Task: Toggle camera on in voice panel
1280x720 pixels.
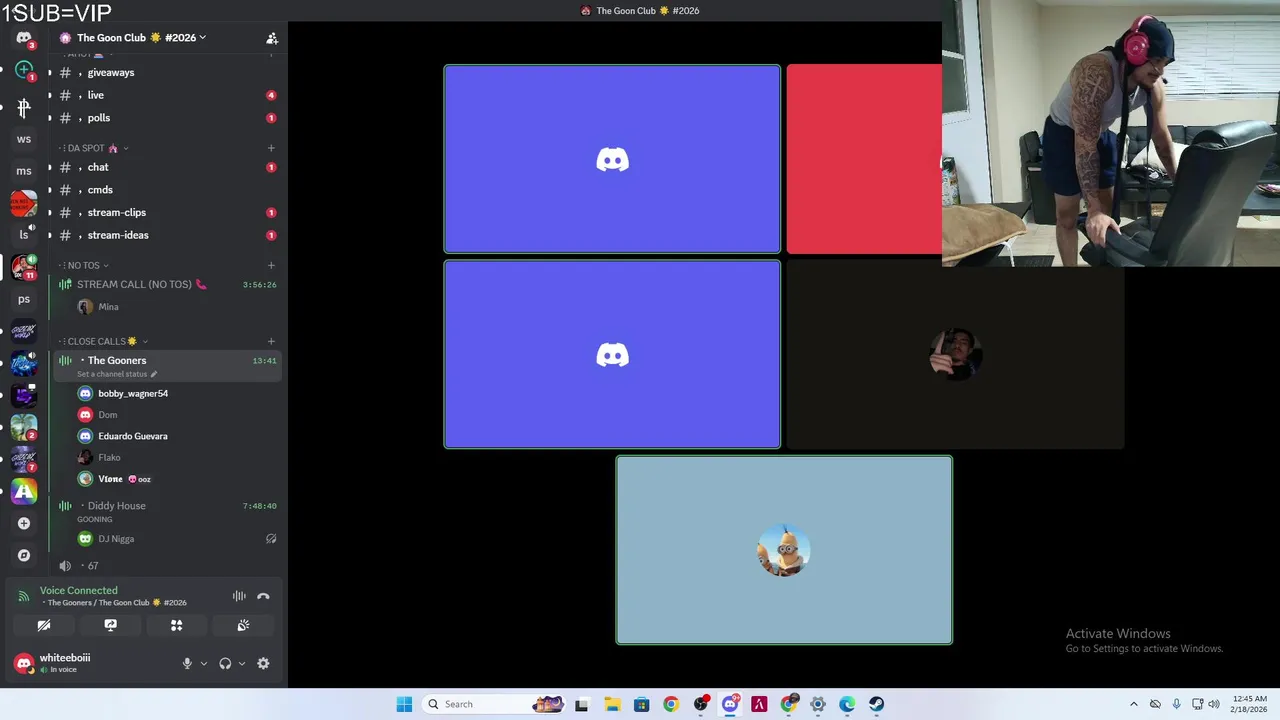Action: click(44, 625)
